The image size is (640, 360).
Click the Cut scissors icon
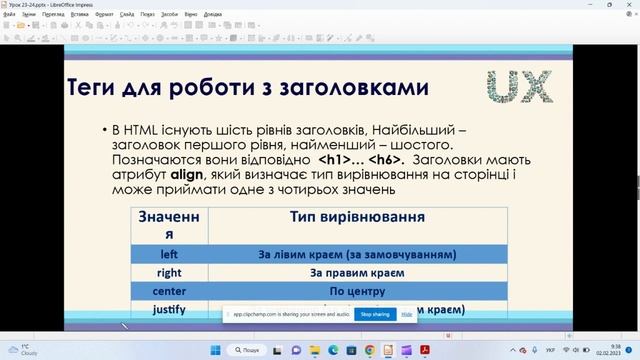tap(78, 25)
